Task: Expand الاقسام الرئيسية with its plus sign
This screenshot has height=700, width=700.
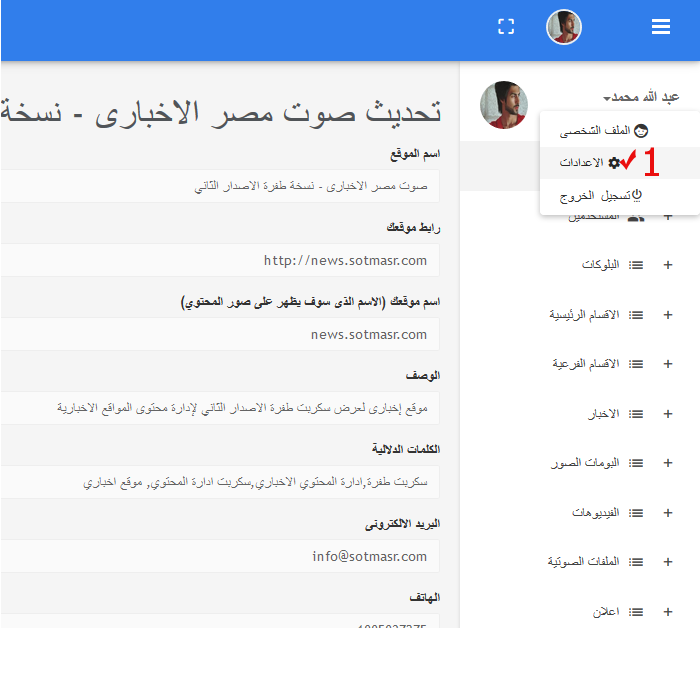Action: pos(668,315)
